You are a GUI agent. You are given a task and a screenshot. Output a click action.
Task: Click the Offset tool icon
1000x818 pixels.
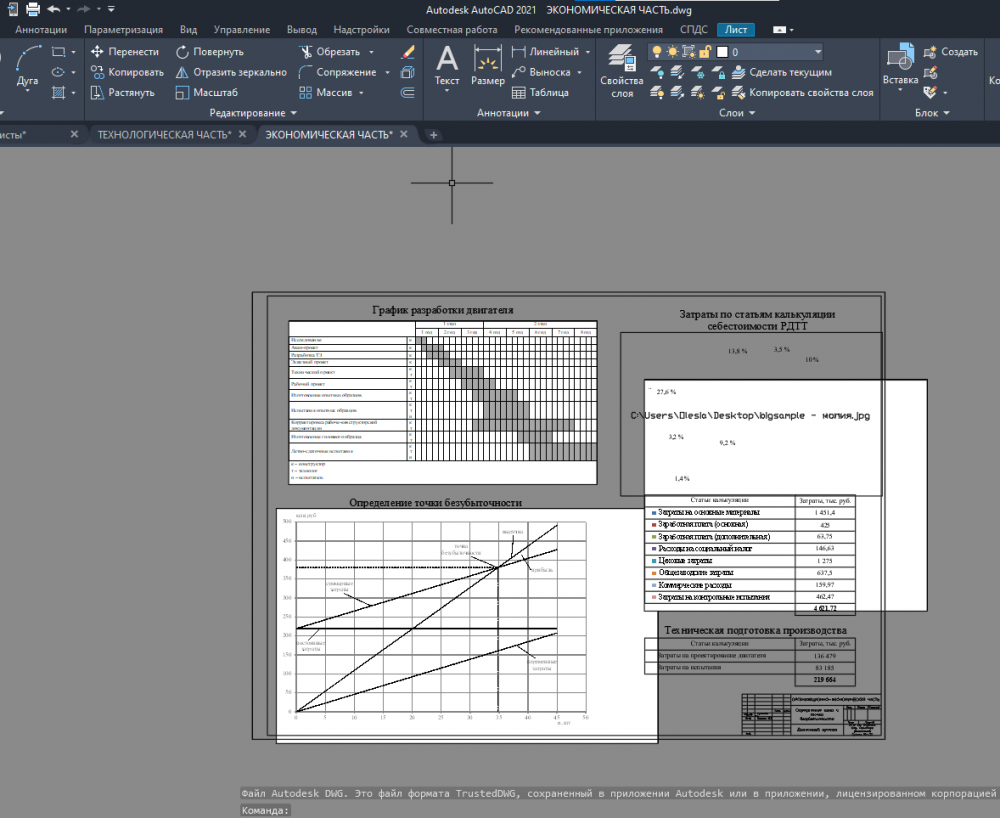coord(408,92)
